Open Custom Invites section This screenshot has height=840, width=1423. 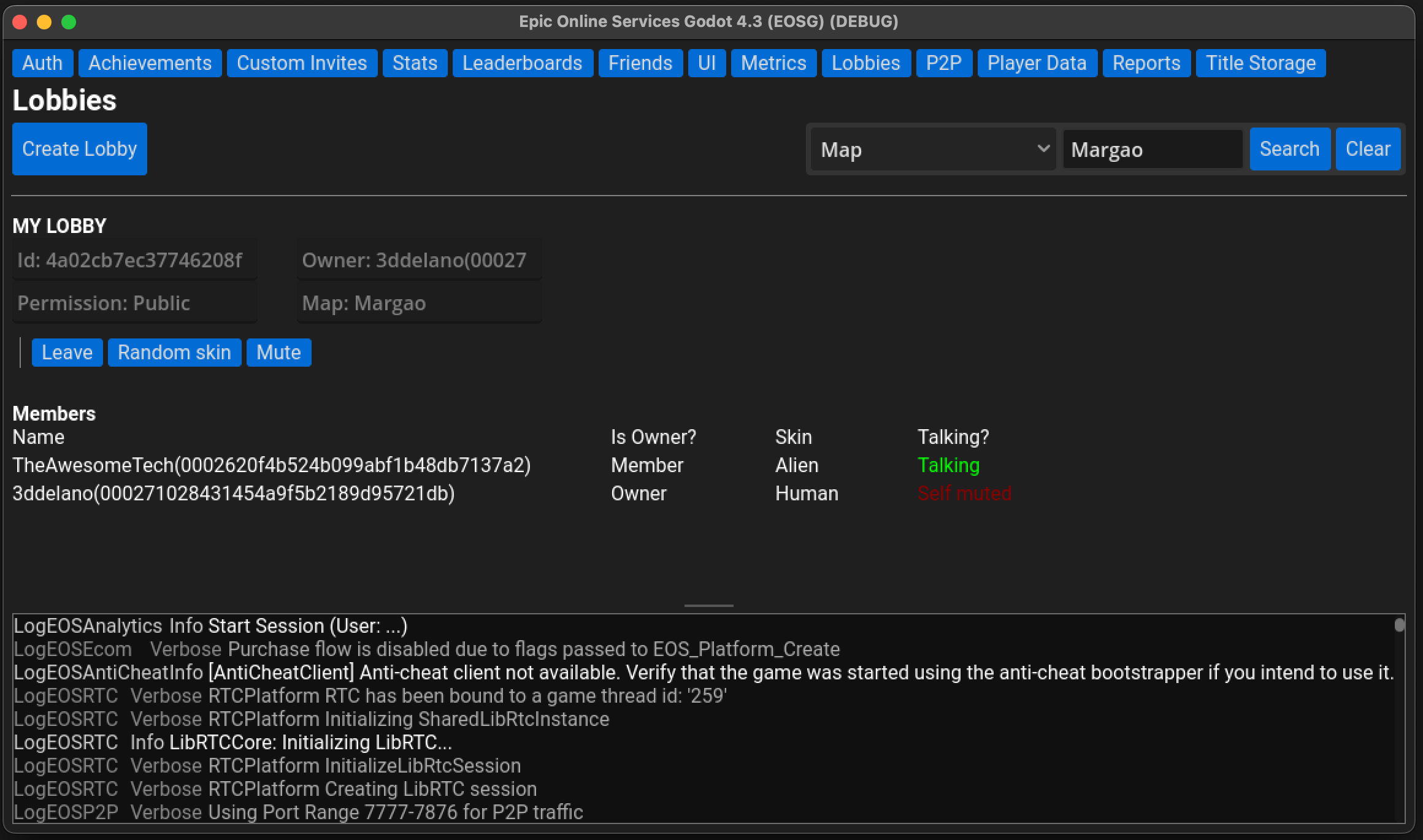[301, 63]
